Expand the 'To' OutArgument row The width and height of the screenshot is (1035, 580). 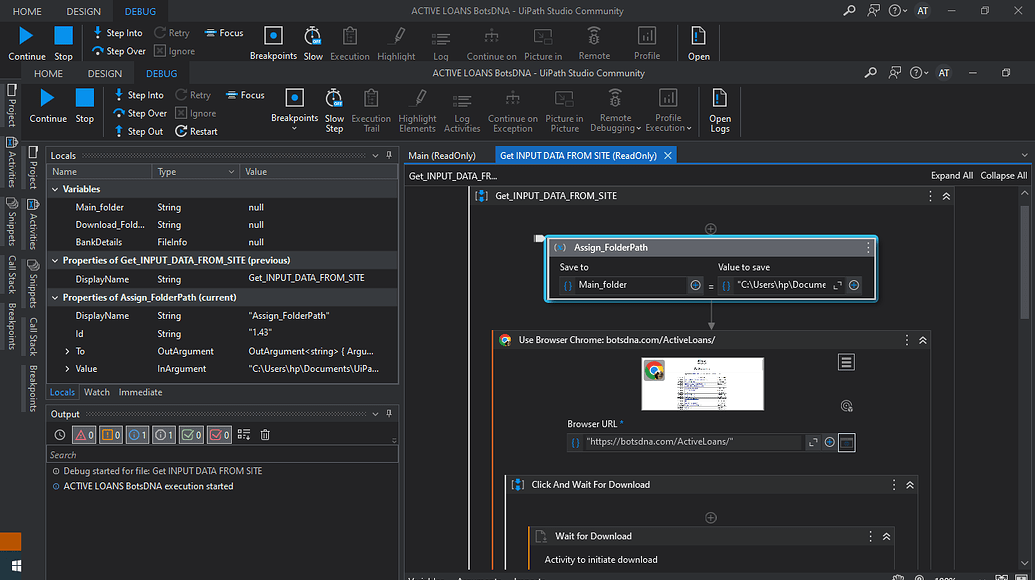click(x=67, y=351)
